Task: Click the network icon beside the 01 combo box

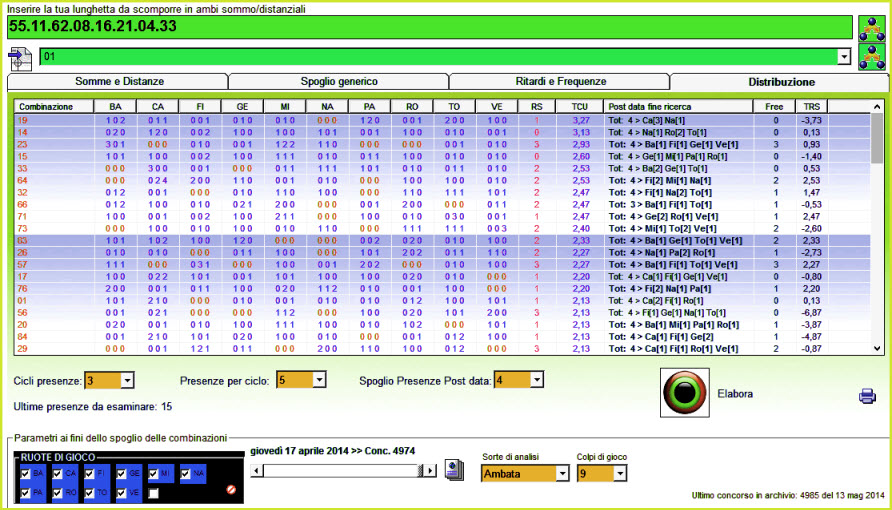Action: [x=872, y=57]
